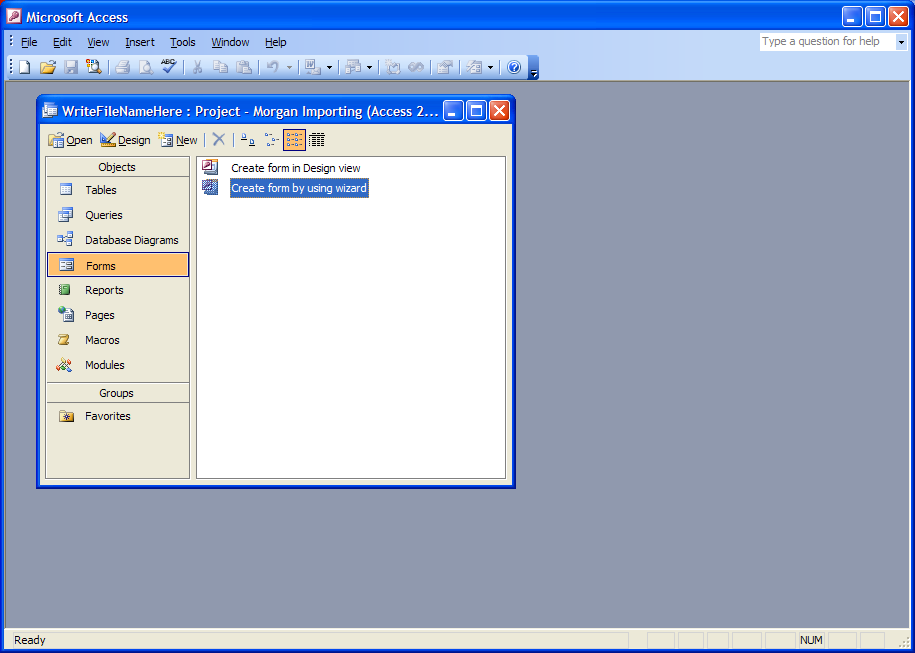Click the Open folder toolbar icon
915x653 pixels.
[47, 67]
